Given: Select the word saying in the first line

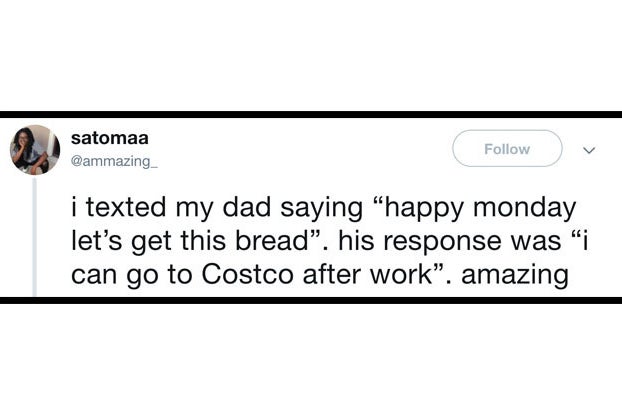Looking at the screenshot, I should click(x=322, y=209).
